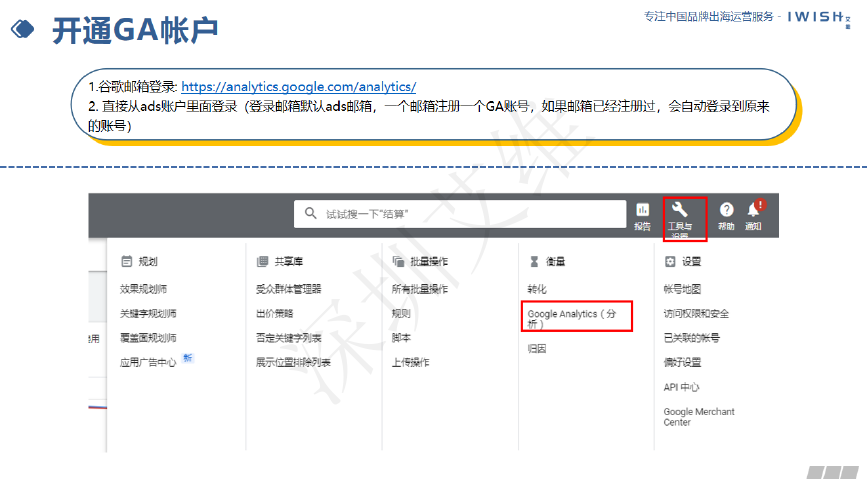Click the 新 badge beside 应用广告中心
The height and width of the screenshot is (488, 867).
[x=187, y=358]
